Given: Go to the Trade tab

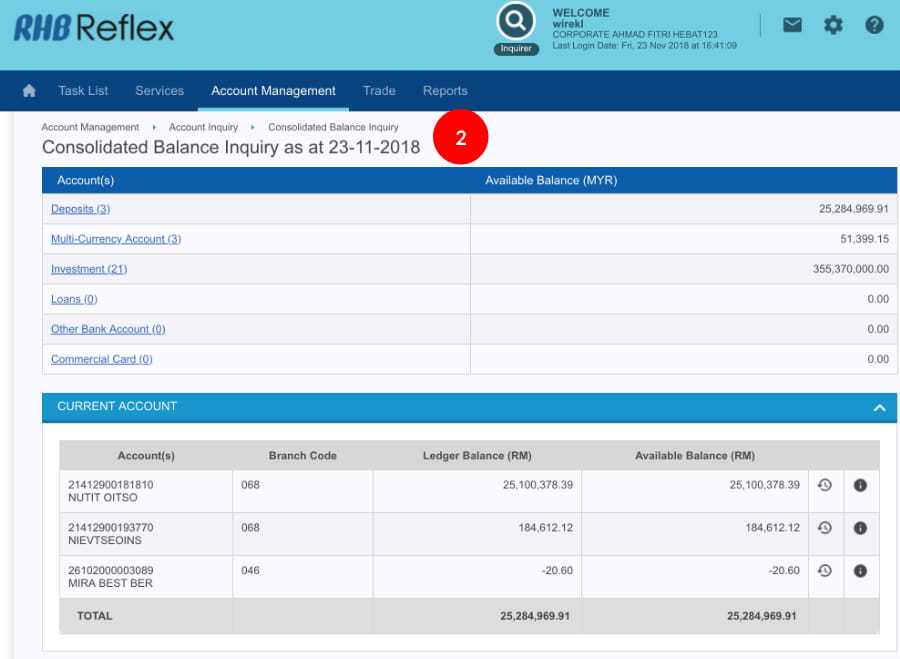Looking at the screenshot, I should (379, 91).
